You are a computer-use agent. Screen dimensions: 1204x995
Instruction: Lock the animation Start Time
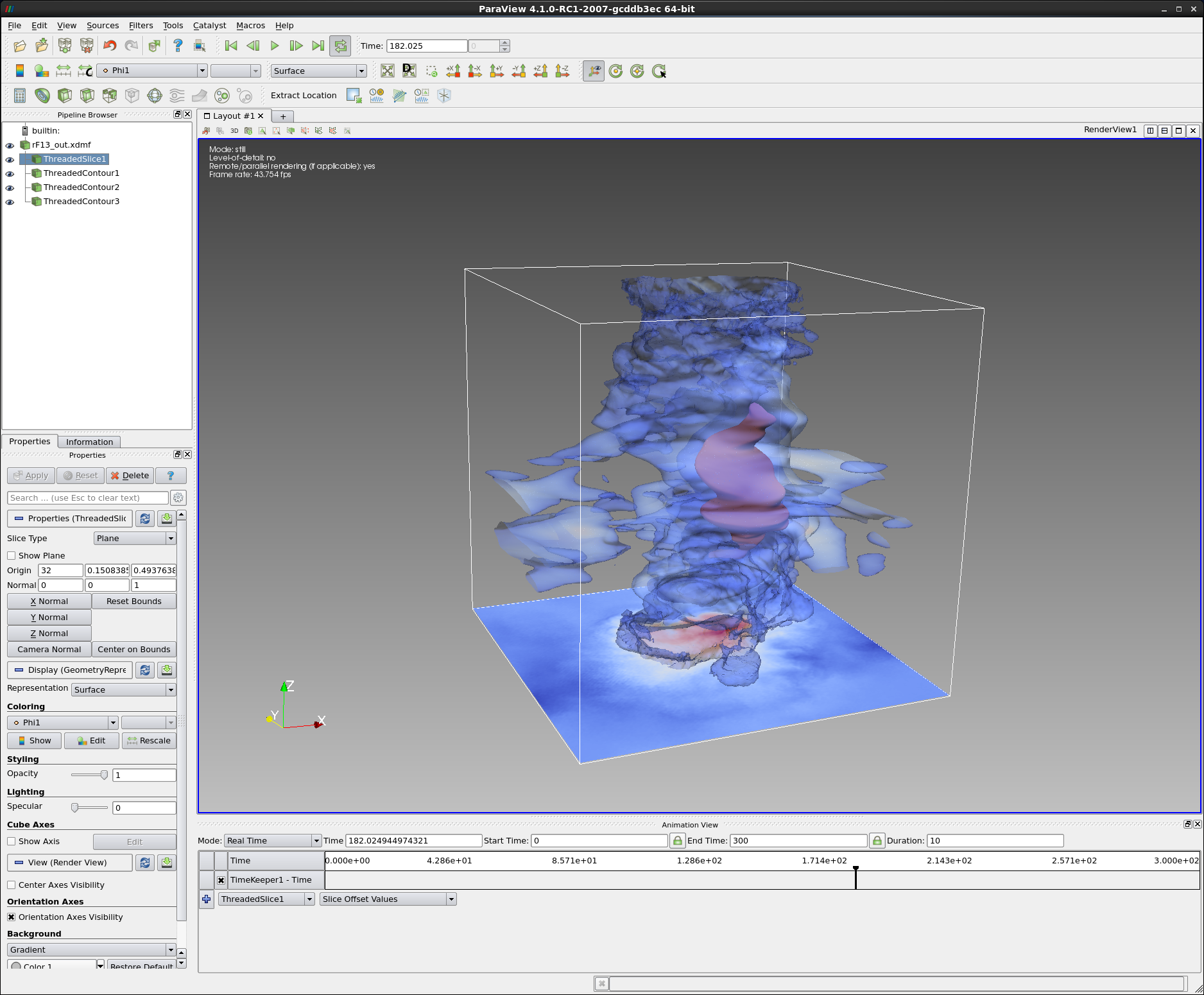coord(677,840)
